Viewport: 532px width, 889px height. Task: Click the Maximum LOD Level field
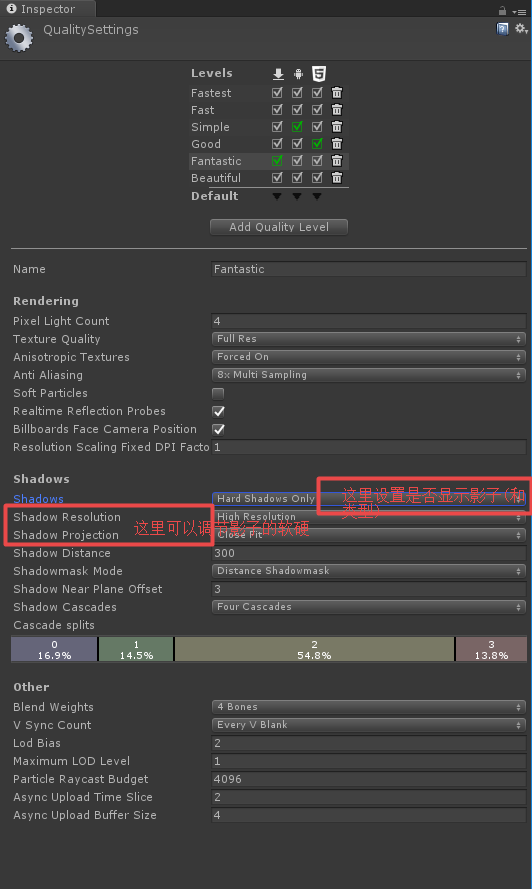click(x=369, y=761)
